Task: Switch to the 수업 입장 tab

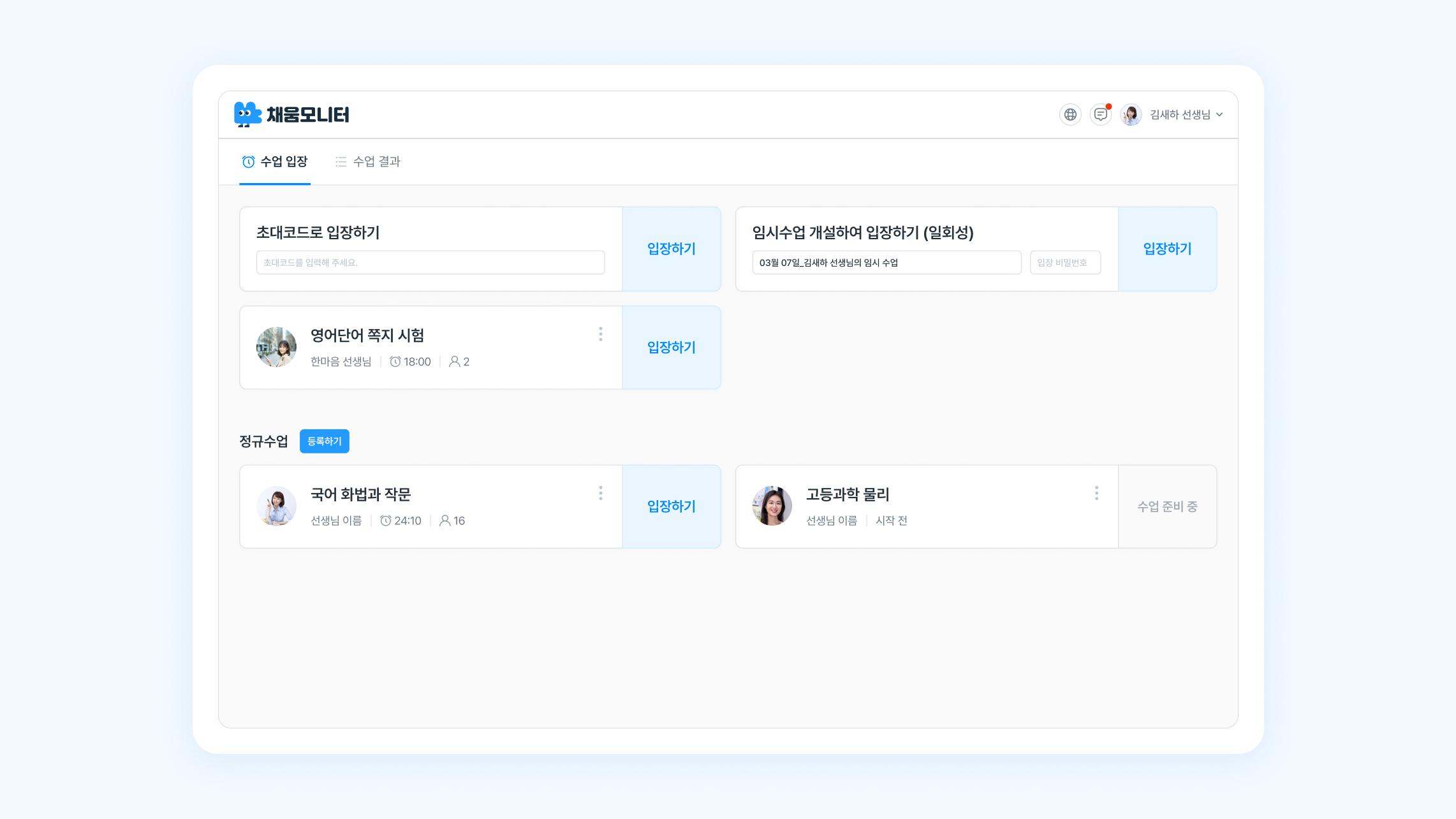Action: [x=275, y=162]
